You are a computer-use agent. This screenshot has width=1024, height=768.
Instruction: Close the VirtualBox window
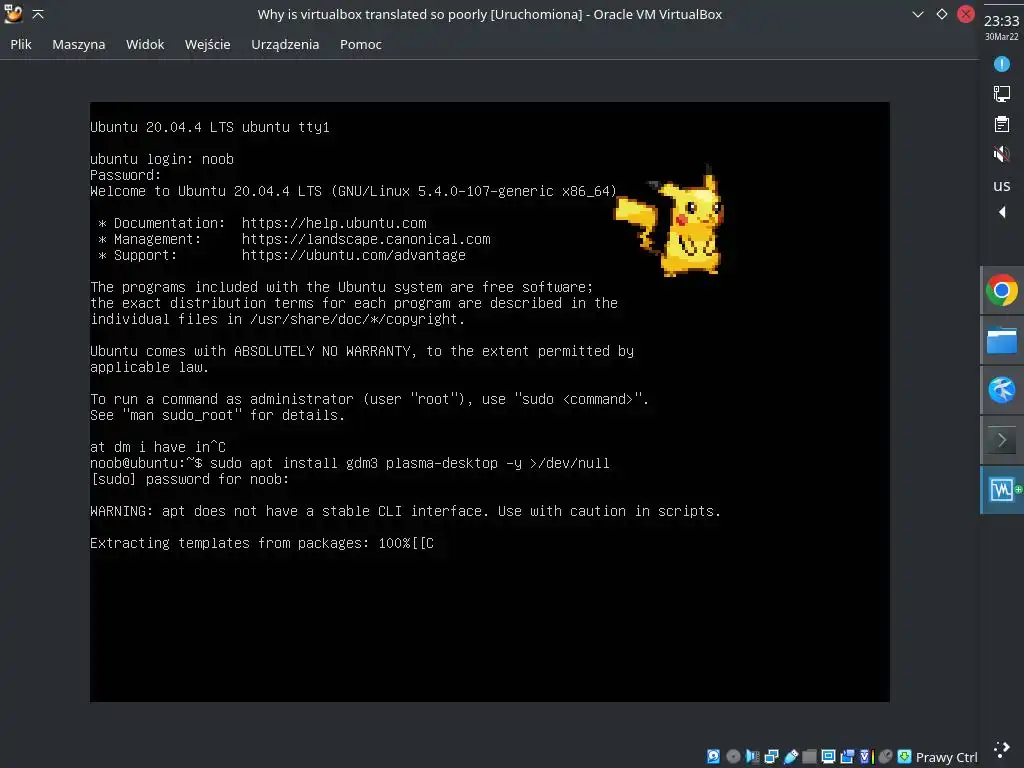point(966,14)
